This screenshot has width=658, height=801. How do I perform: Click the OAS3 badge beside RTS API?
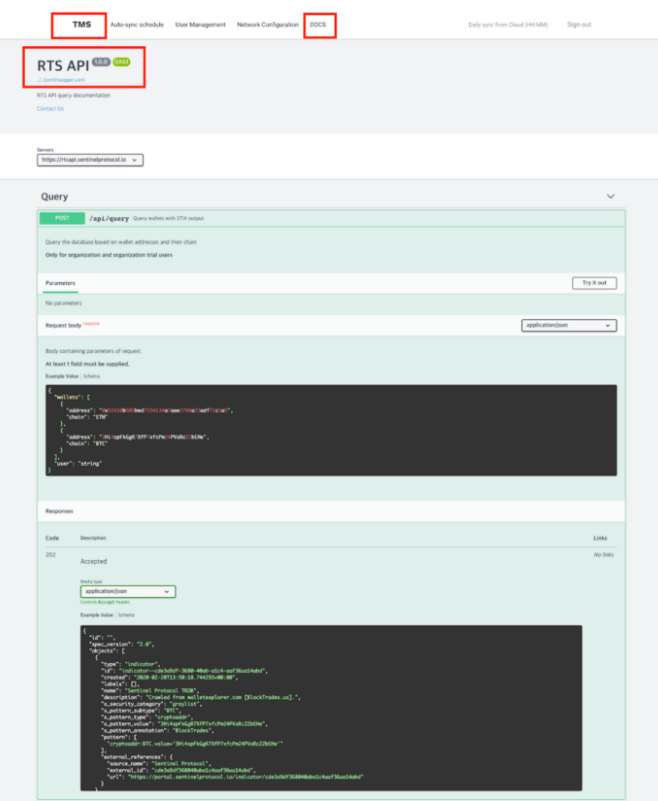tap(122, 62)
